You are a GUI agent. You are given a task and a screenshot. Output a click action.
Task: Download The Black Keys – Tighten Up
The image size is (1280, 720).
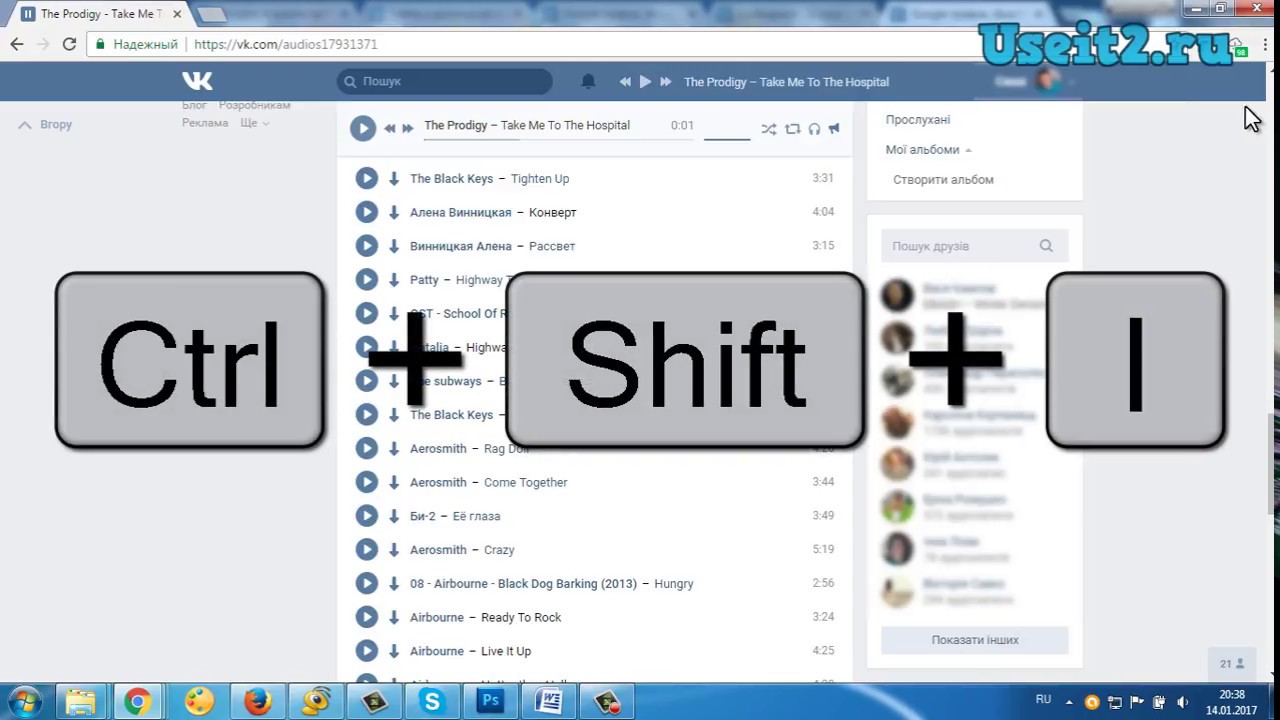(x=393, y=178)
